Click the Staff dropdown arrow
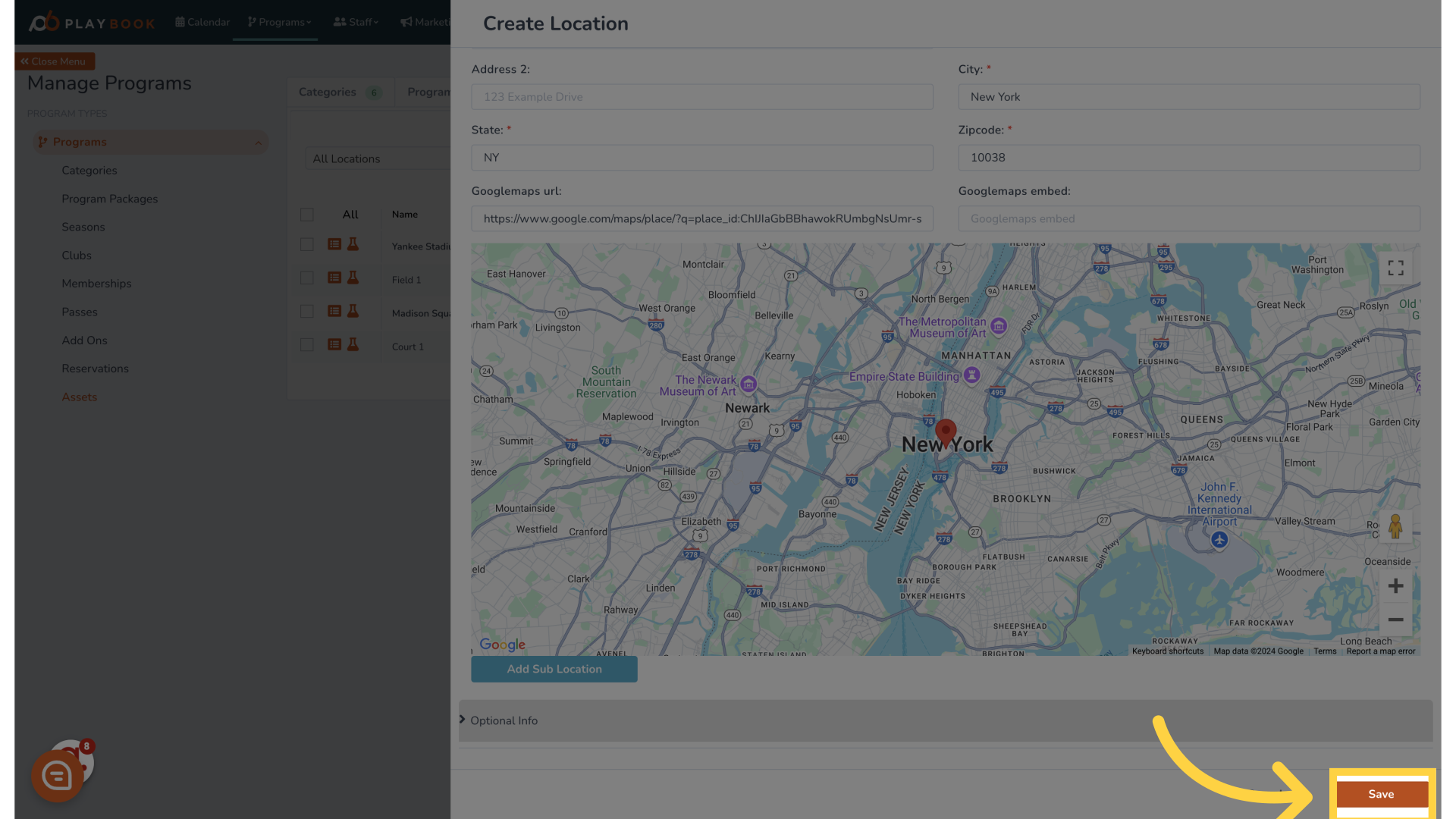Screen dimensions: 1456x819 click(x=376, y=22)
